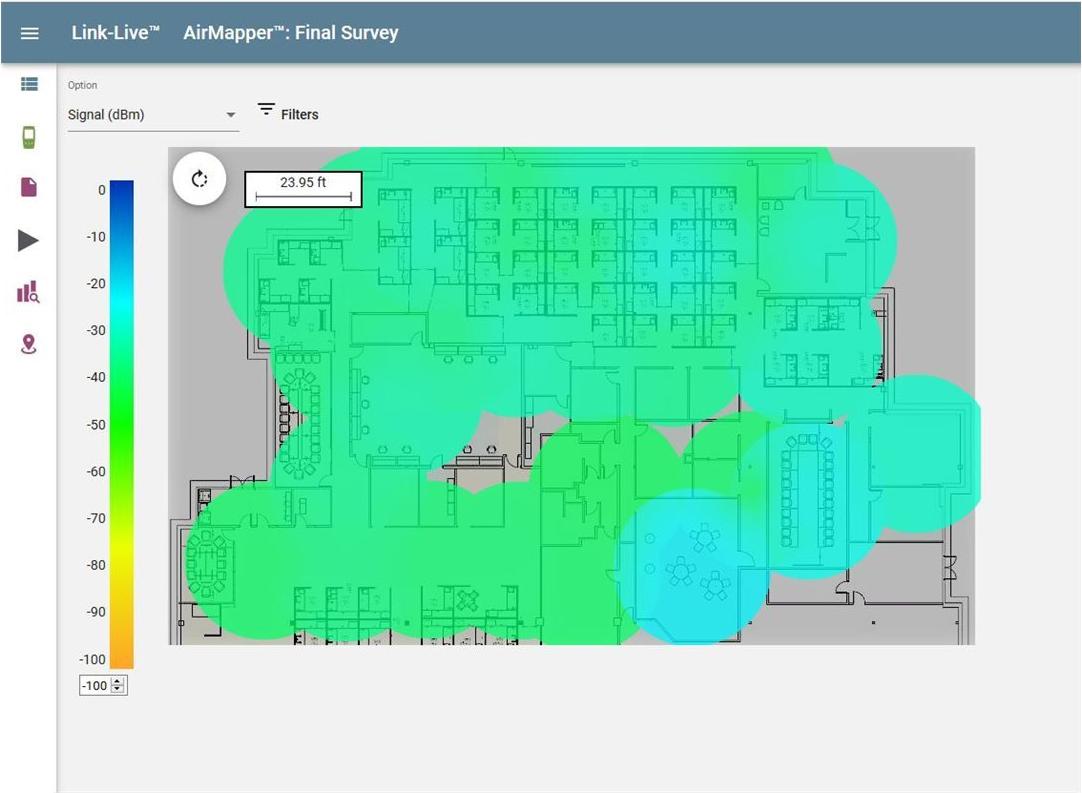Open the purple document file icon
Image resolution: width=1082 pixels, height=793 pixels.
29,187
